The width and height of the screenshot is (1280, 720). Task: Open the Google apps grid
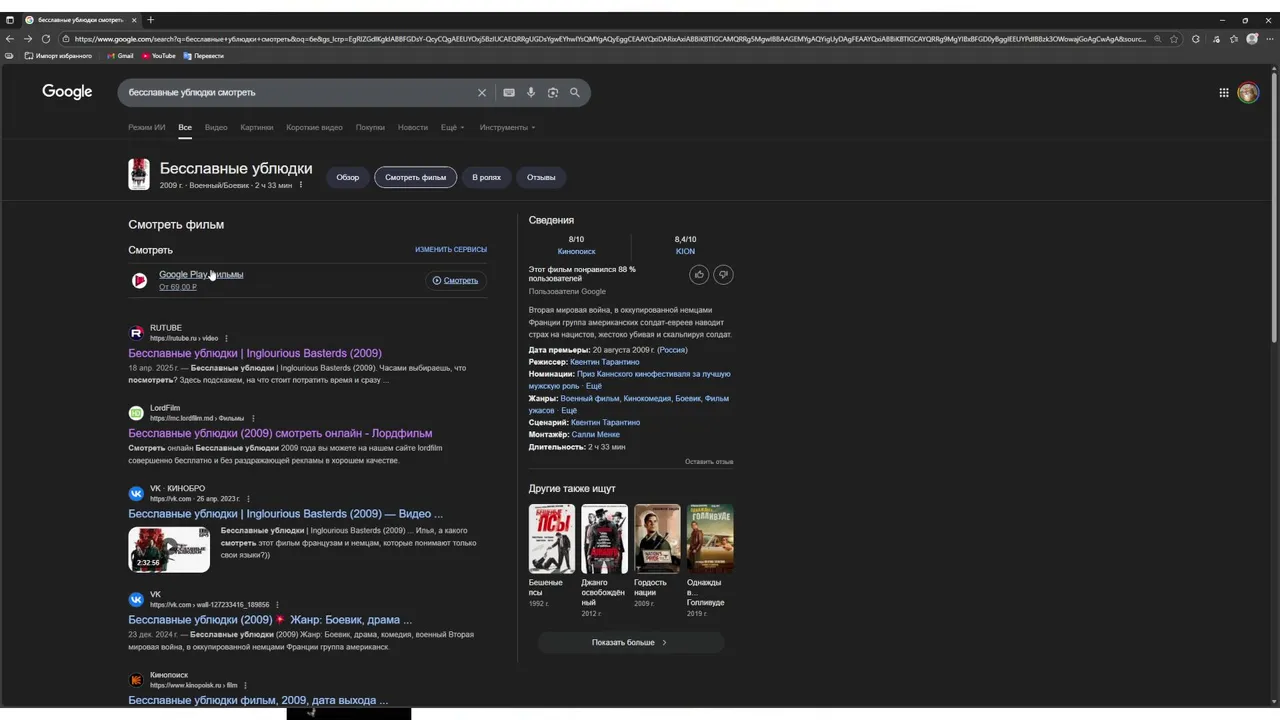click(x=1224, y=93)
